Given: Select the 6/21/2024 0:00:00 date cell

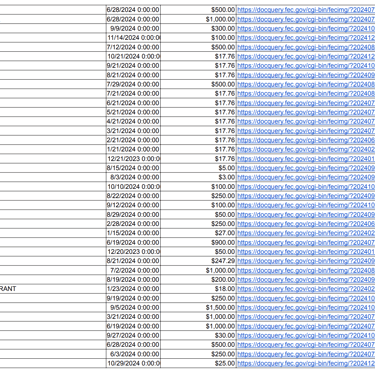Looking at the screenshot, I should [133, 103].
